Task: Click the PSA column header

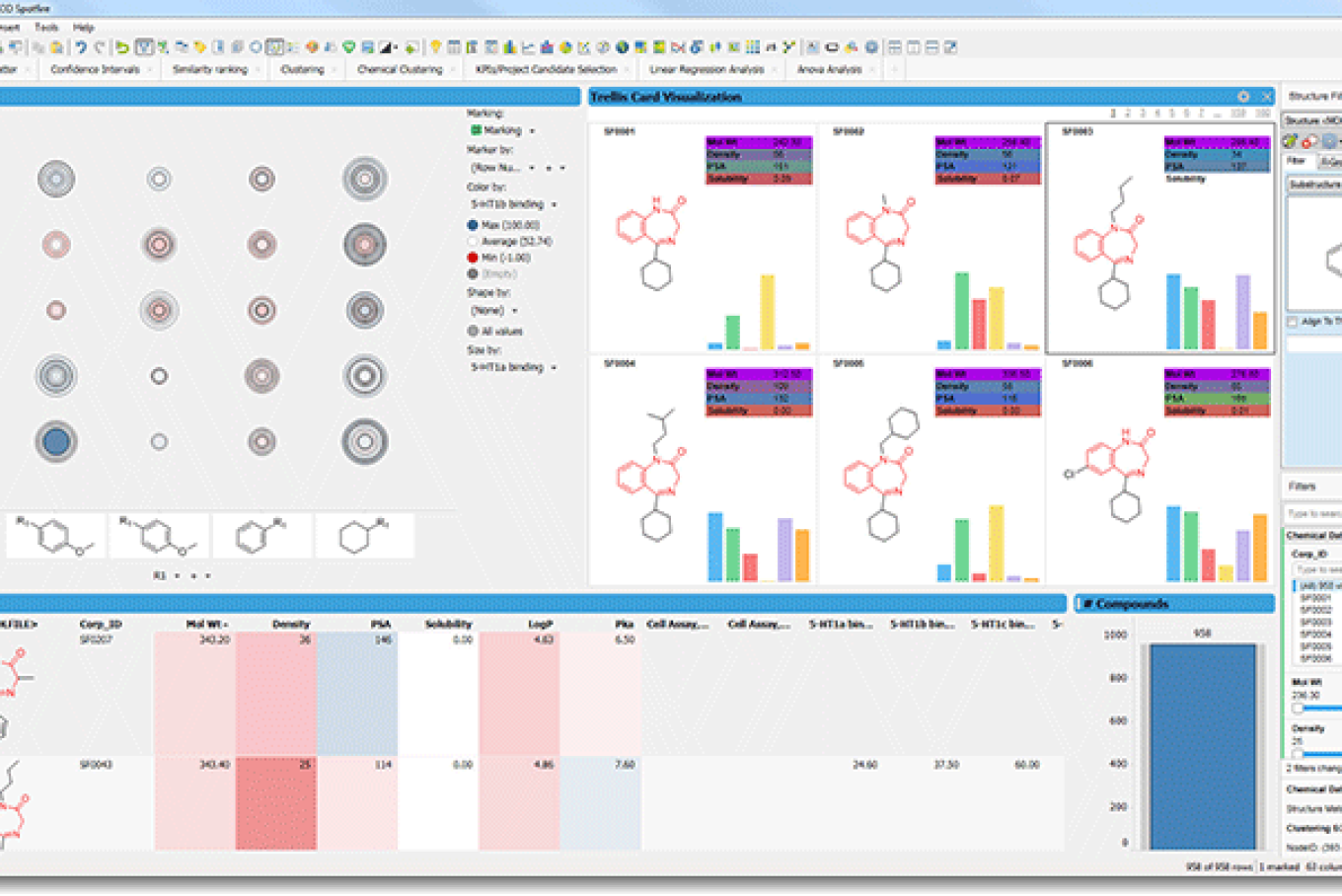Action: (381, 624)
